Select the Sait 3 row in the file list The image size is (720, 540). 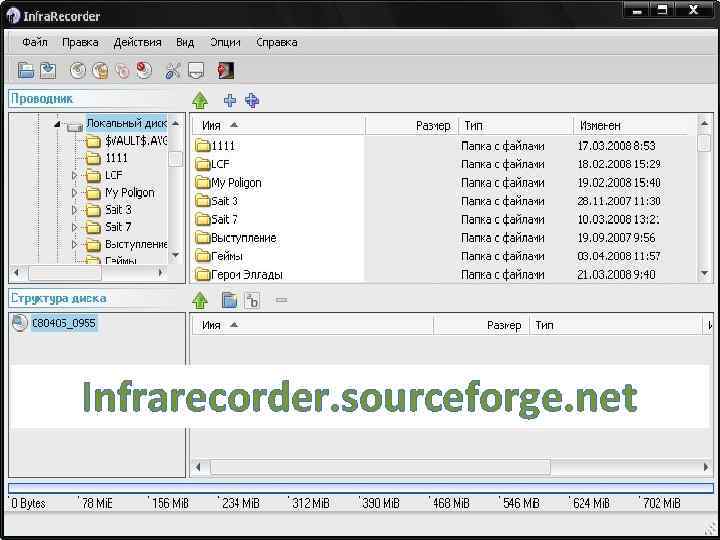(x=445, y=201)
